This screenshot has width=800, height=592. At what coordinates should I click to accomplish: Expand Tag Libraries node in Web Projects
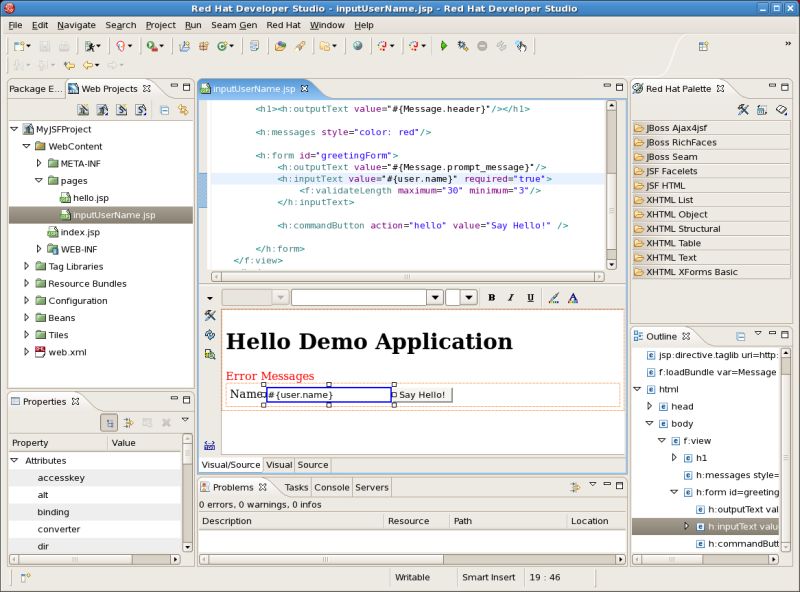click(x=24, y=266)
